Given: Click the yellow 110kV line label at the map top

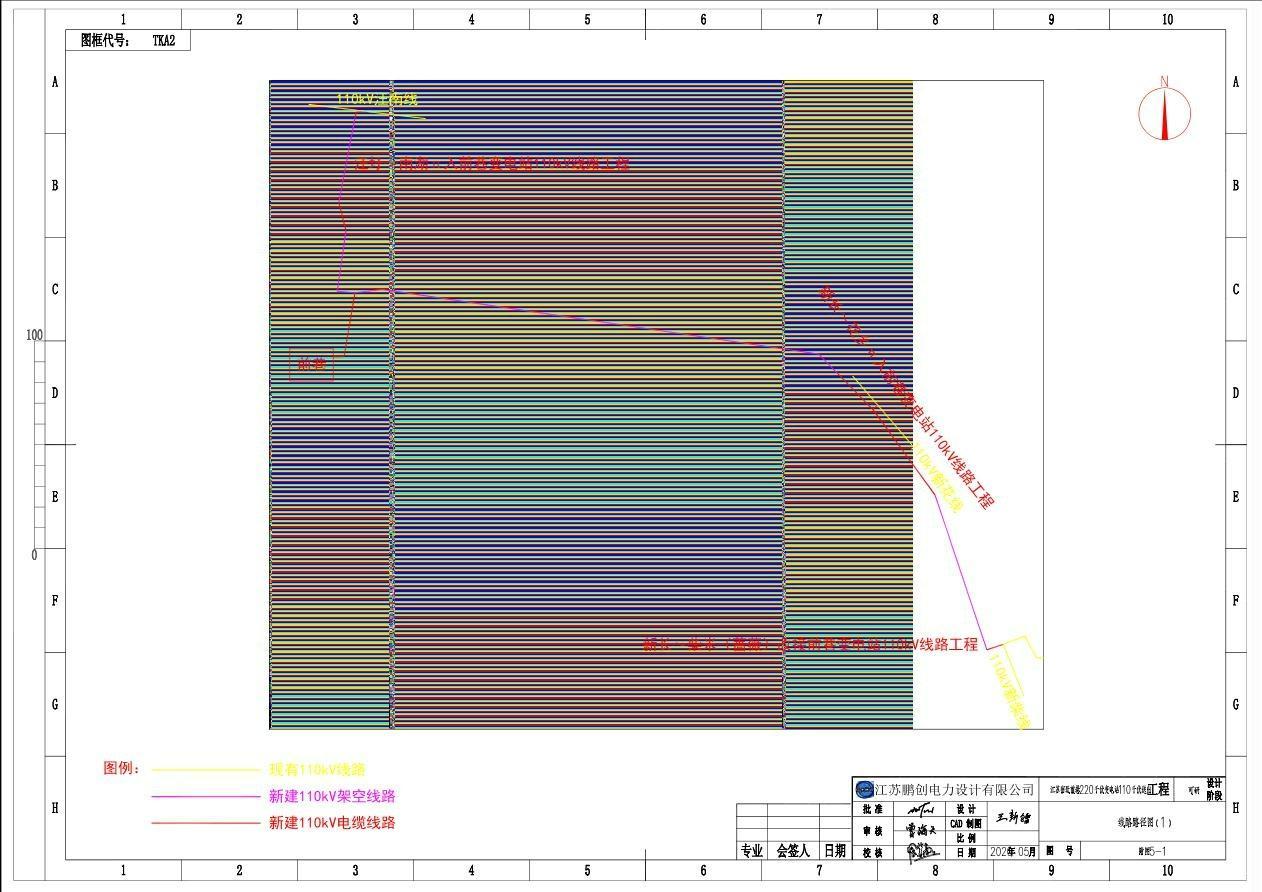Looking at the screenshot, I should [x=376, y=99].
